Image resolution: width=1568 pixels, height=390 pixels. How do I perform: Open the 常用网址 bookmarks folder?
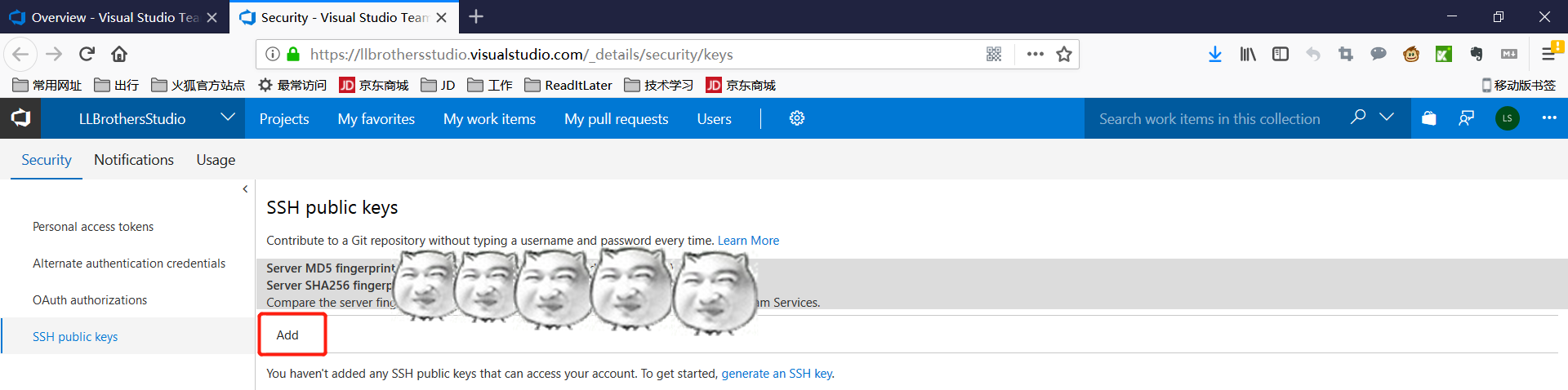point(47,85)
